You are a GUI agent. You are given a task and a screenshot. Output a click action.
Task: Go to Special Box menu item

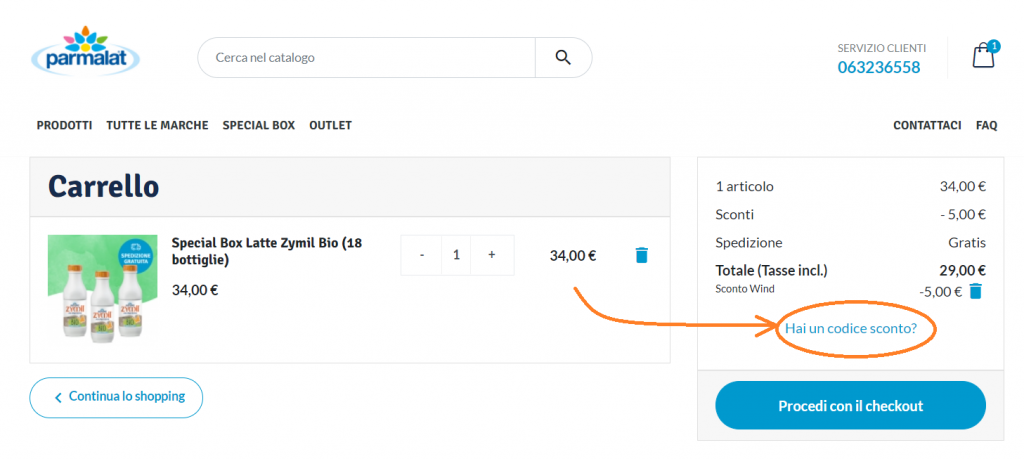point(258,125)
